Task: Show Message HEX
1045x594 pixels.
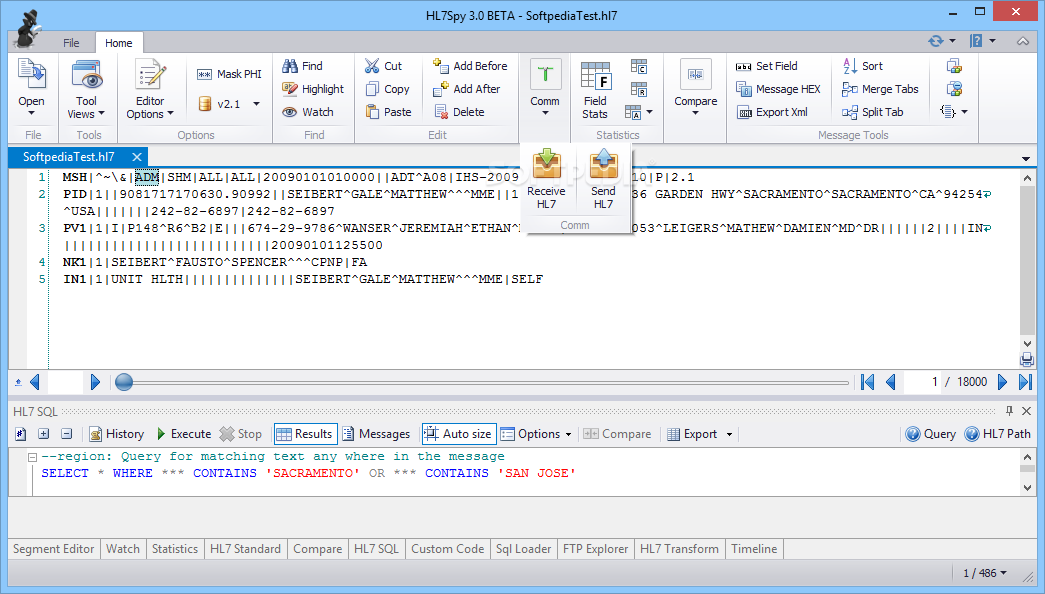Action: (778, 89)
